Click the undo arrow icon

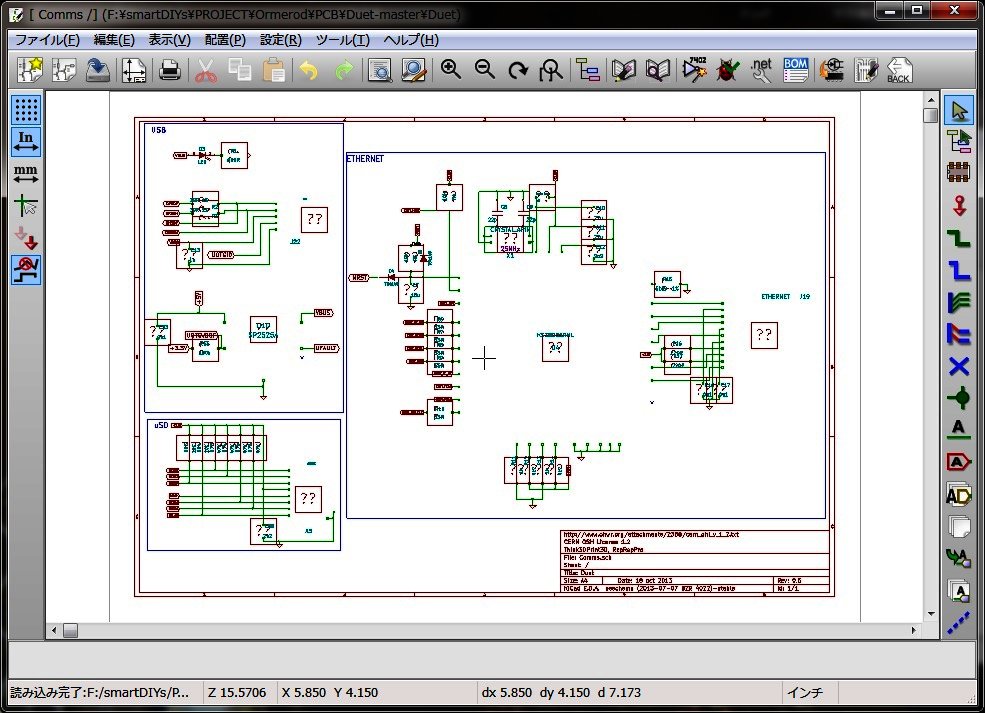pyautogui.click(x=308, y=70)
